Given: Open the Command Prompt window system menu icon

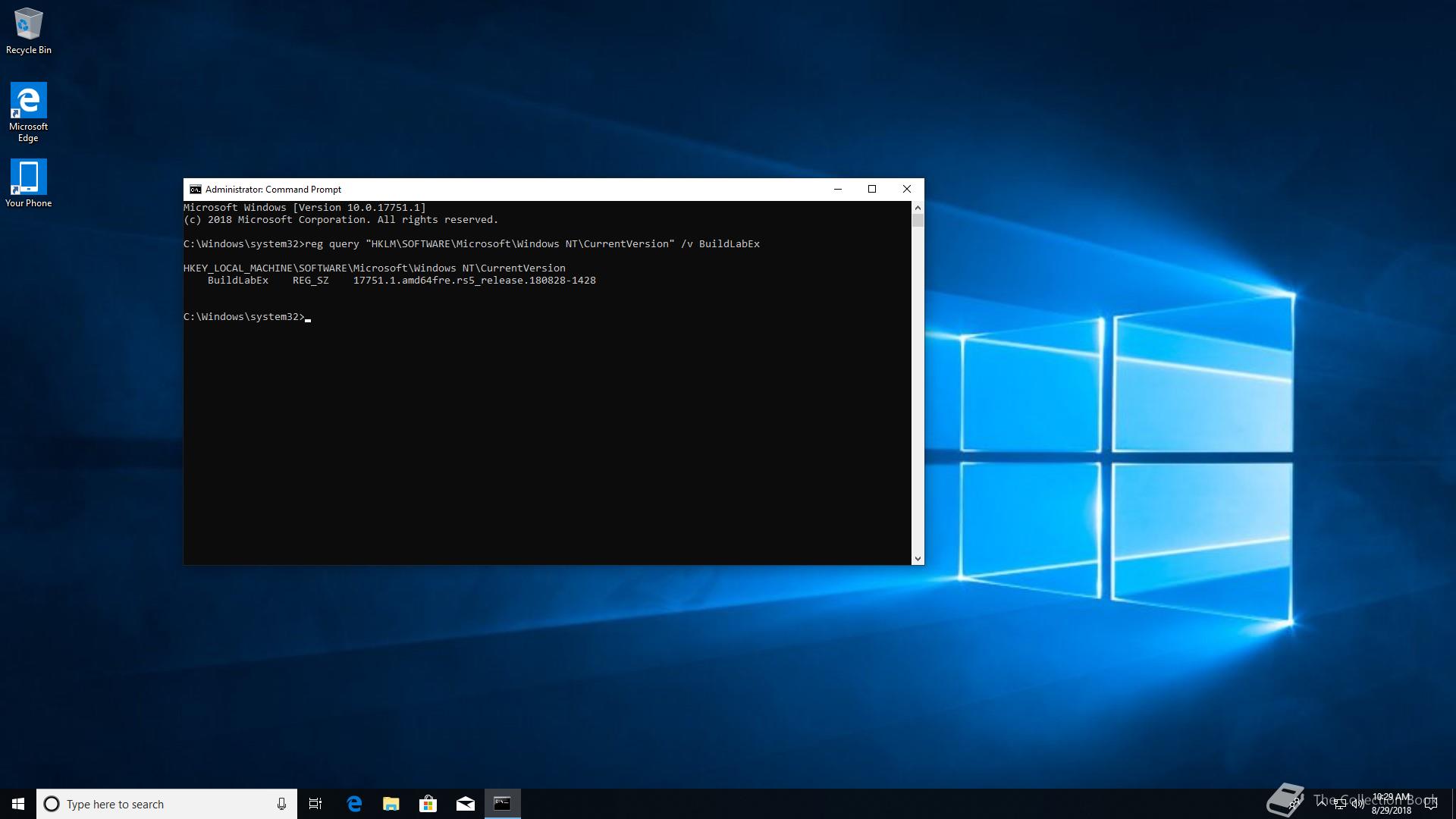Looking at the screenshot, I should (x=195, y=190).
